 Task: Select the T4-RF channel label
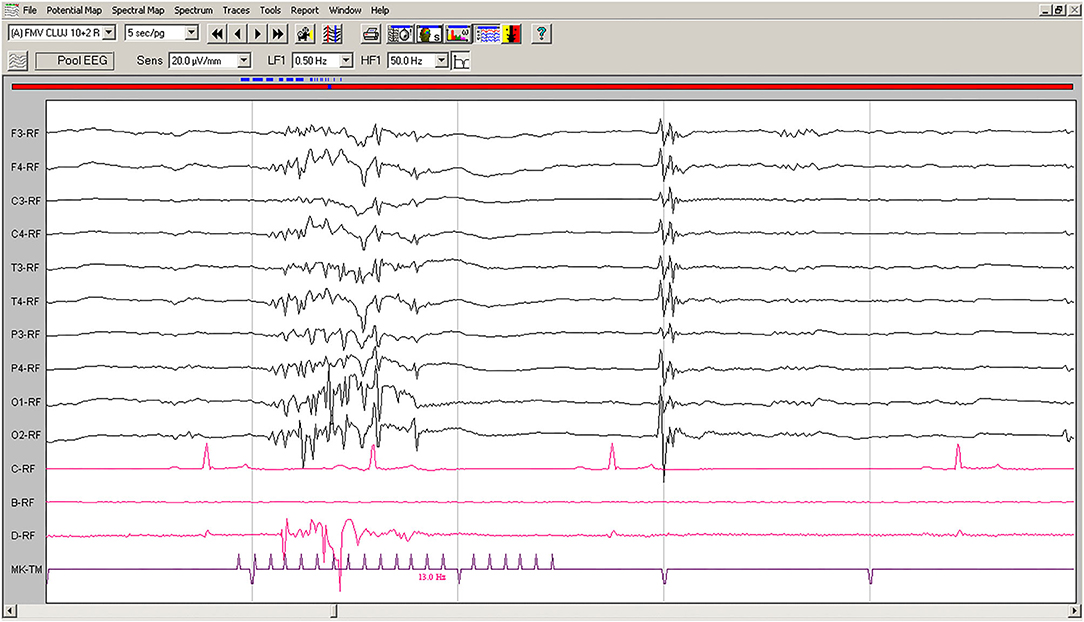26,301
